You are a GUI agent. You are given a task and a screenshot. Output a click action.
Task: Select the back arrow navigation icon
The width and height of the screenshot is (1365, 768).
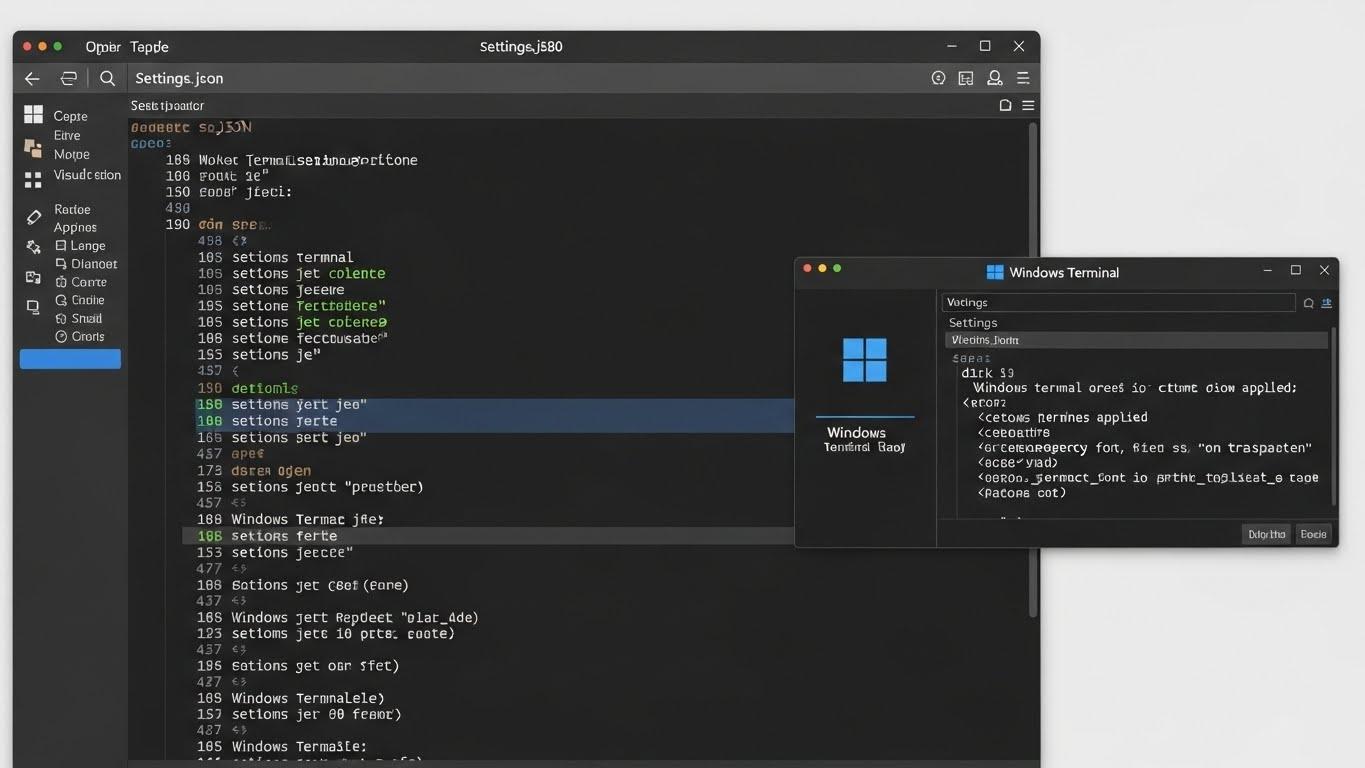[x=31, y=78]
